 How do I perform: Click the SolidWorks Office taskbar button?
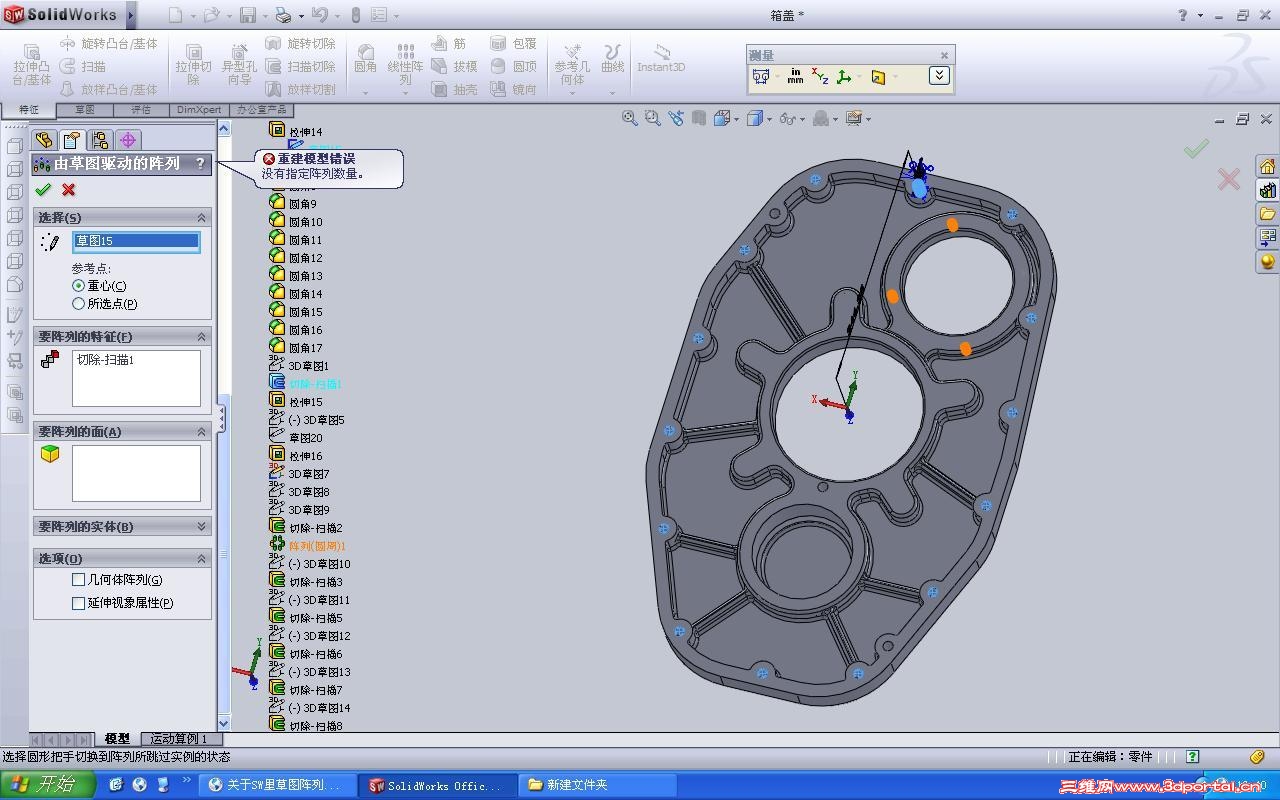tap(437, 785)
